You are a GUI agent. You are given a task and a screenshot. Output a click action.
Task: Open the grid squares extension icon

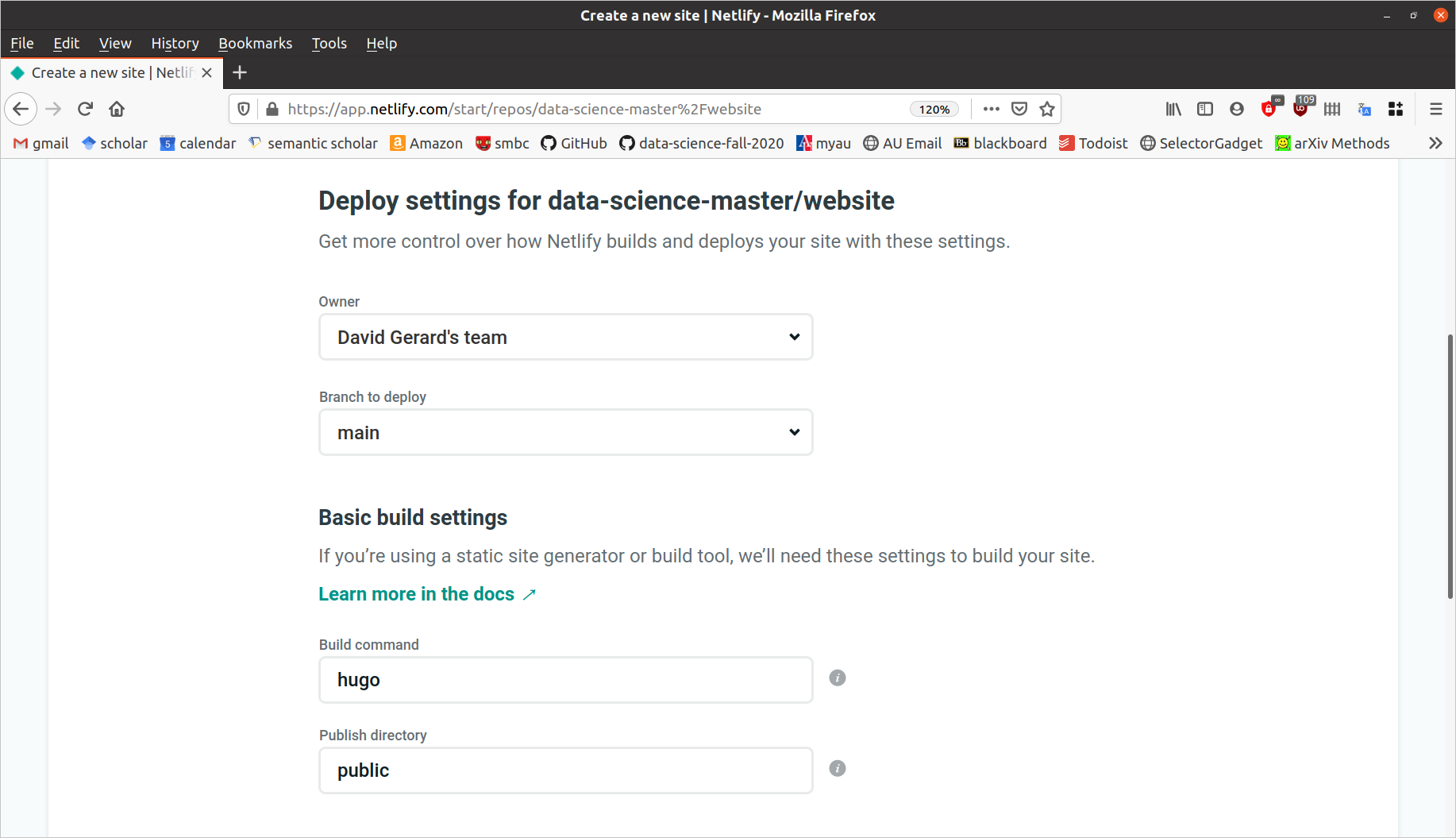(x=1396, y=109)
